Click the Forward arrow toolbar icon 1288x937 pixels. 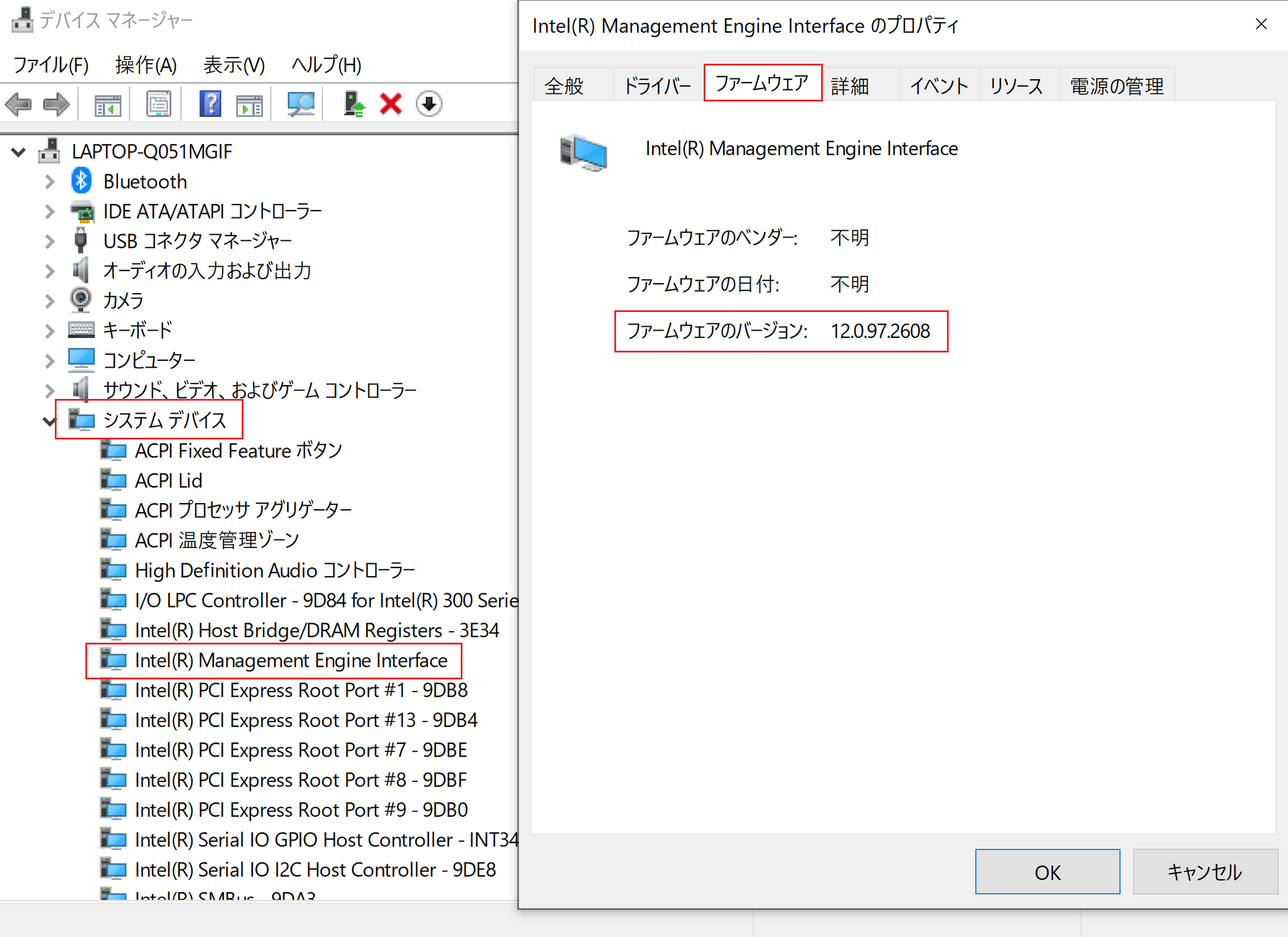(56, 105)
